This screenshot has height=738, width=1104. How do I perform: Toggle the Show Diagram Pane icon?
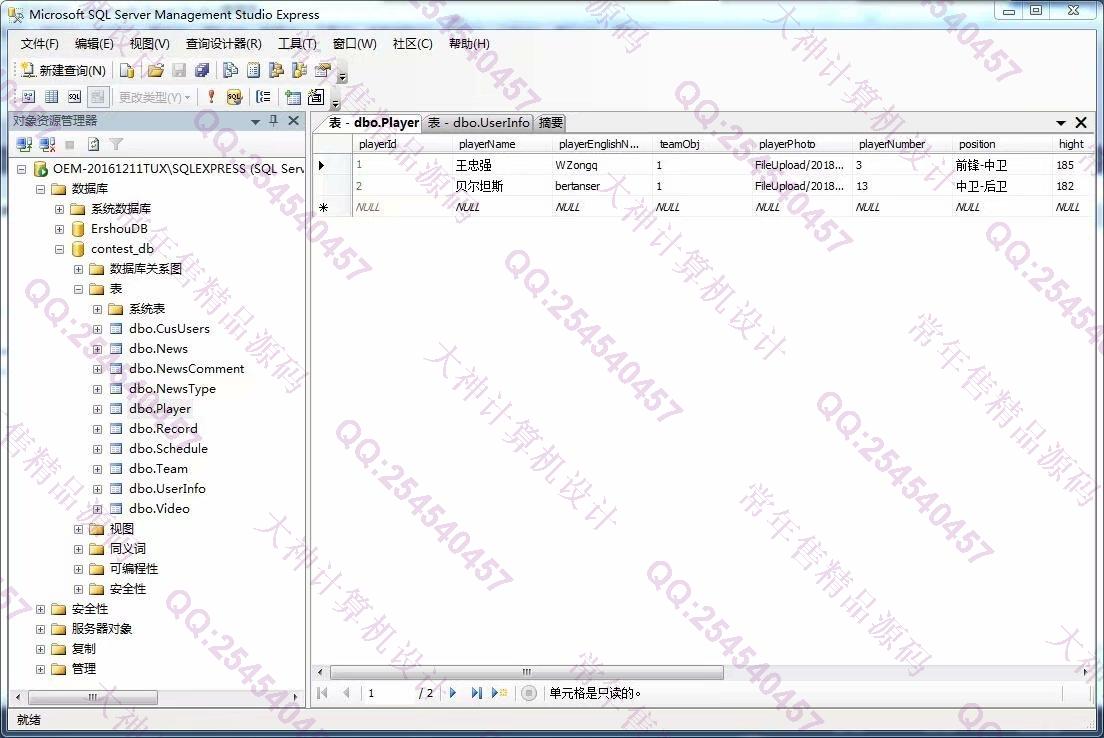pyautogui.click(x=29, y=97)
